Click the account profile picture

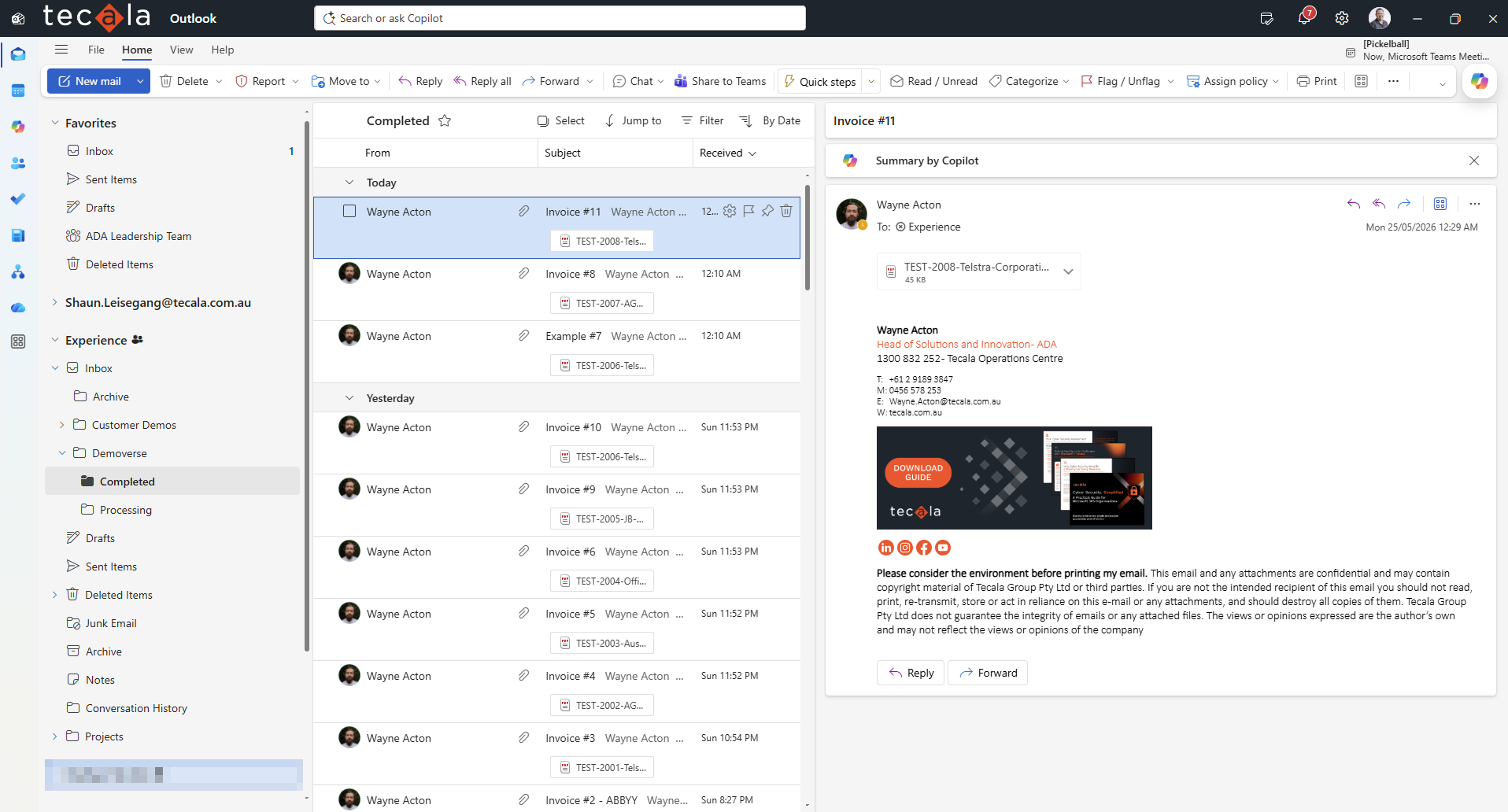coord(1380,18)
